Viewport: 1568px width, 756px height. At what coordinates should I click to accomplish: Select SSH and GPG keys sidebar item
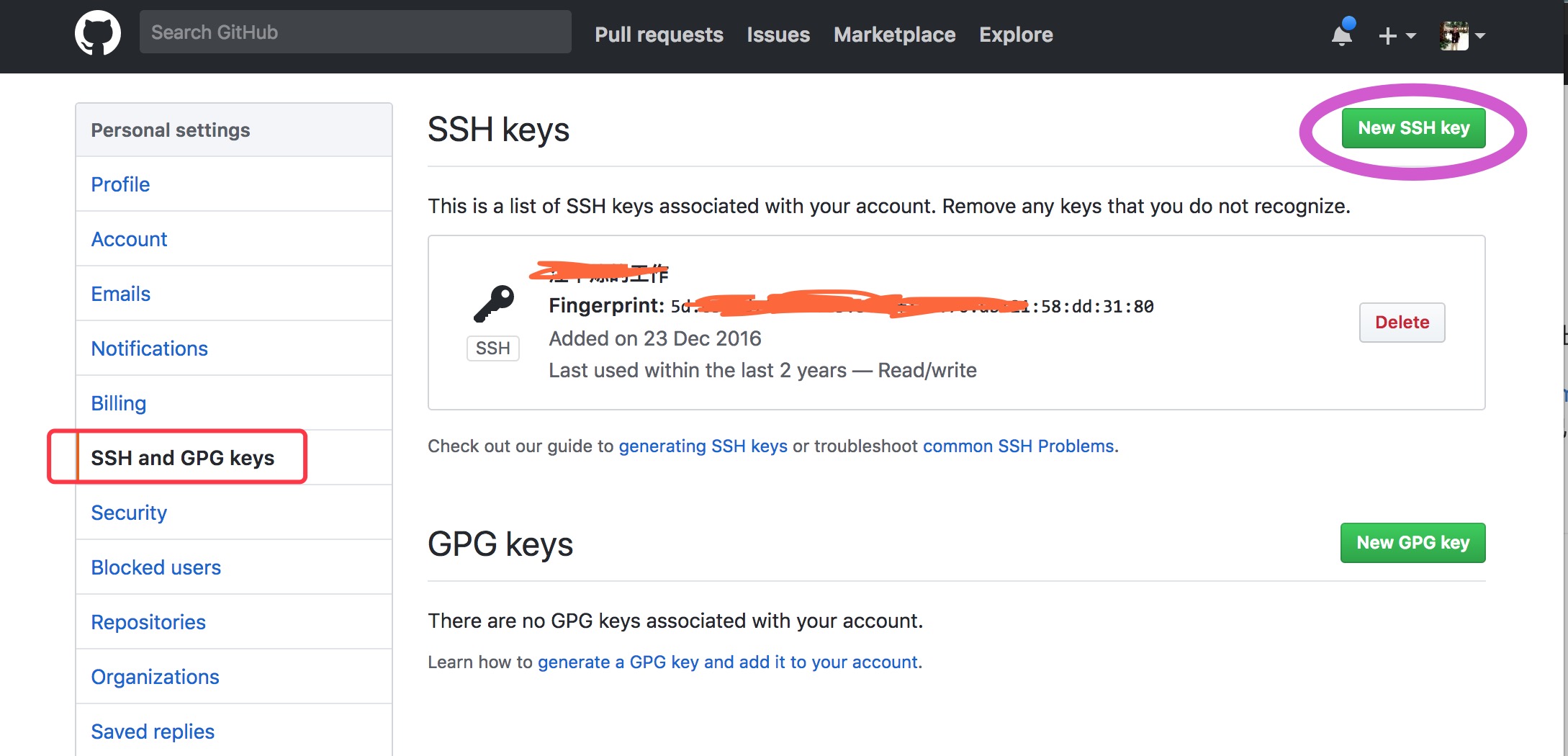[182, 458]
